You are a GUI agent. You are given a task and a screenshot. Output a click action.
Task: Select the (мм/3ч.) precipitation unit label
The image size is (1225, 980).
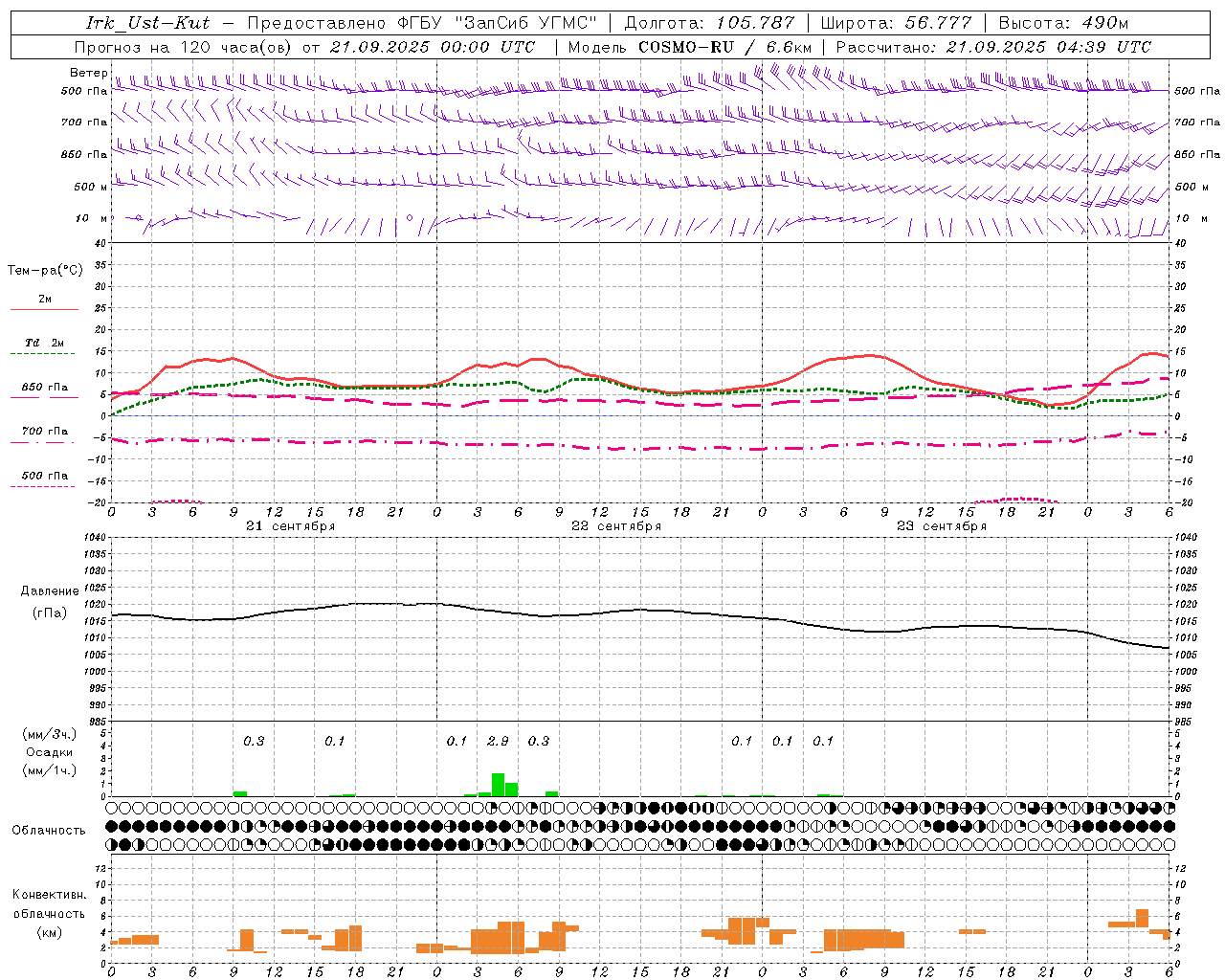pos(49,734)
